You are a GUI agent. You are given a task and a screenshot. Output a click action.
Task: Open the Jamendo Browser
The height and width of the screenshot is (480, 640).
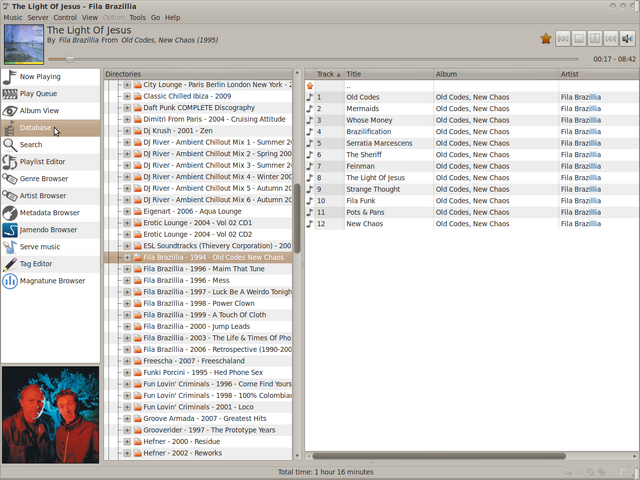coord(50,230)
